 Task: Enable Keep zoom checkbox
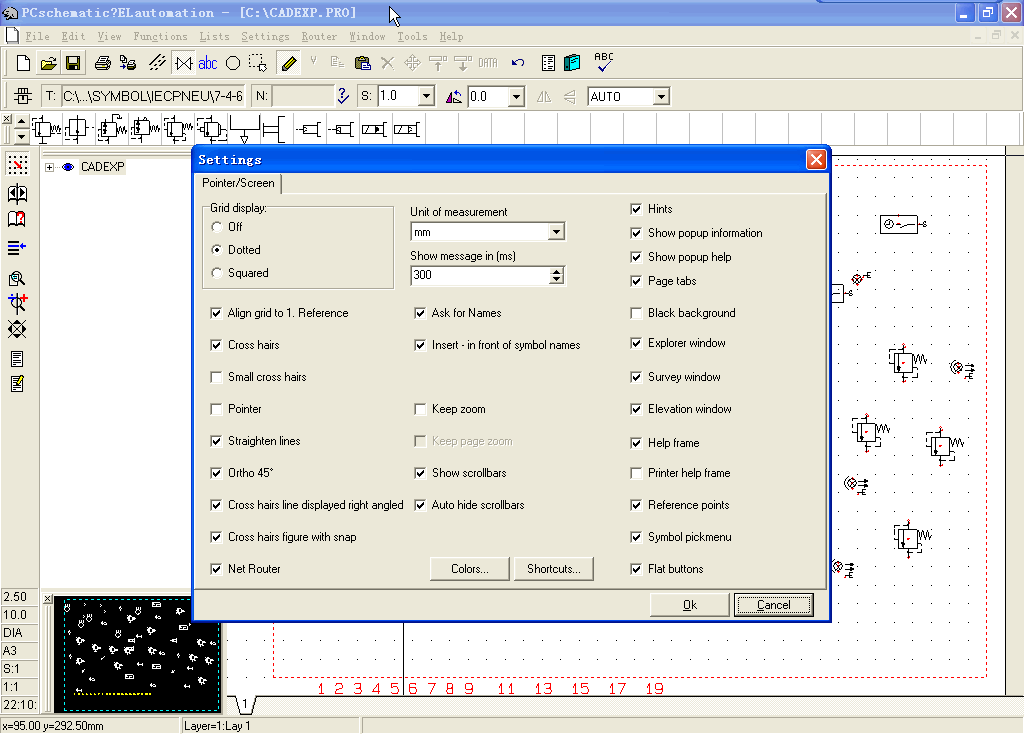click(420, 409)
